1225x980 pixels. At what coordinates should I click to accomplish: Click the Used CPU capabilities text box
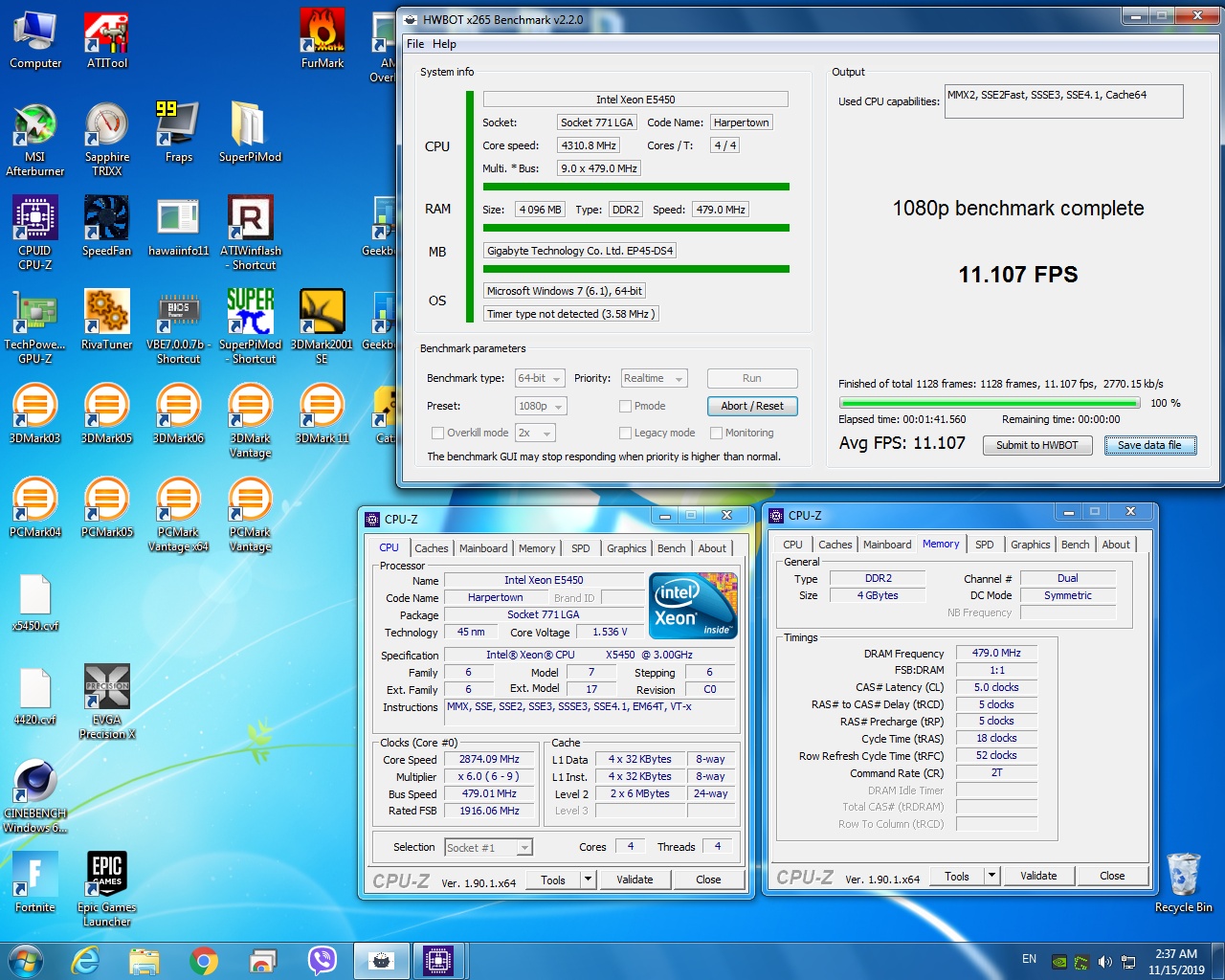pos(1063,101)
